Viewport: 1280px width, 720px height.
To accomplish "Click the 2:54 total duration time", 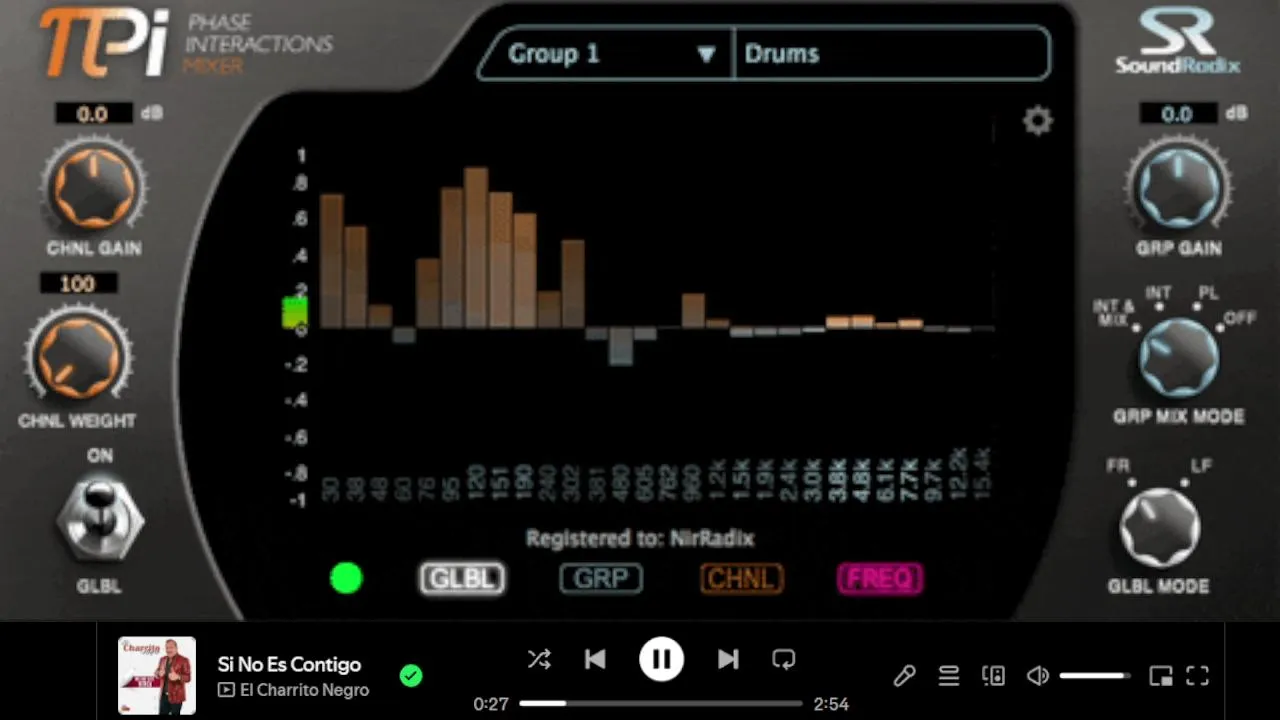I will tap(831, 704).
